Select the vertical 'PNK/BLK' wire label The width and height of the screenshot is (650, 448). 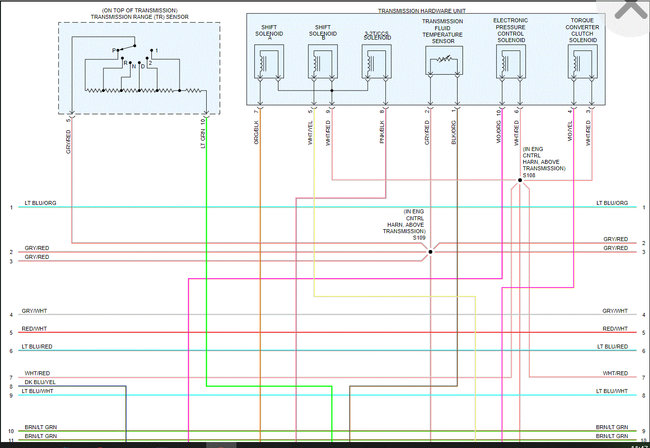click(382, 133)
